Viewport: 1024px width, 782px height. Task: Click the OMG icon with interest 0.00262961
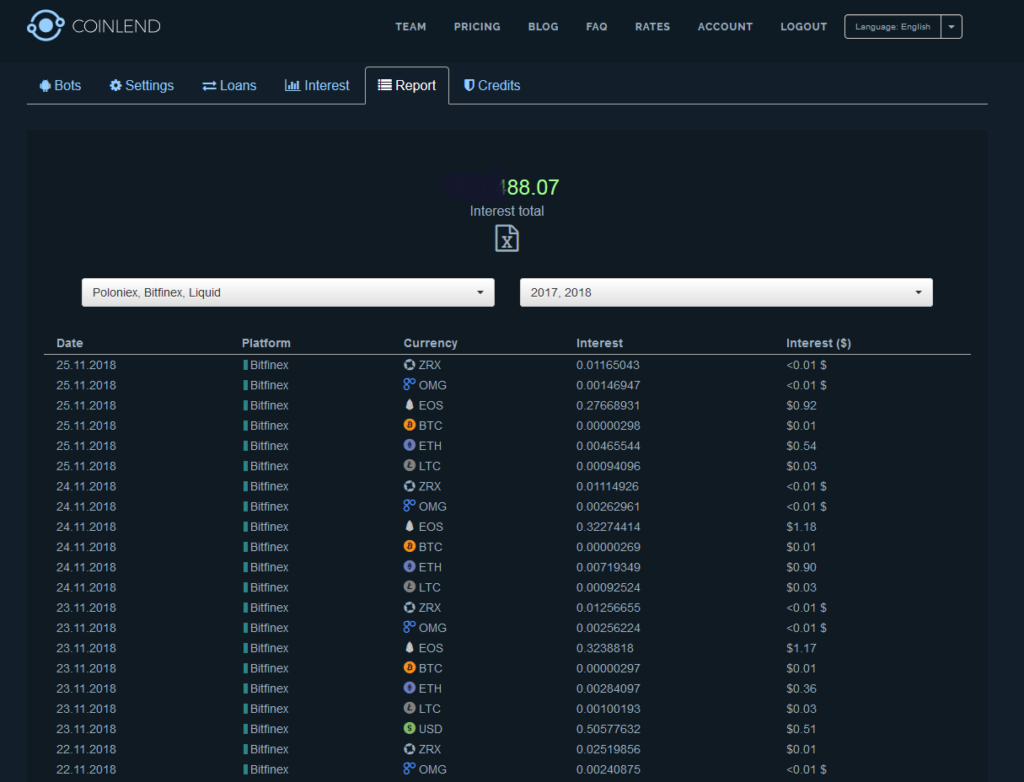click(x=409, y=506)
